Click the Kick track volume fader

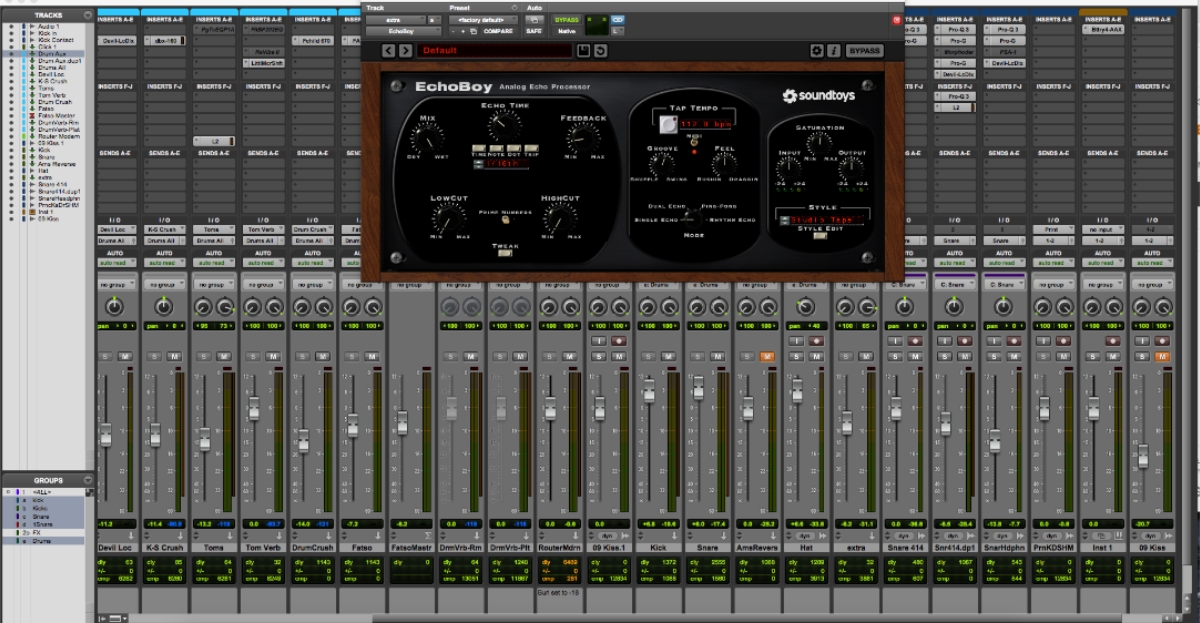point(650,392)
